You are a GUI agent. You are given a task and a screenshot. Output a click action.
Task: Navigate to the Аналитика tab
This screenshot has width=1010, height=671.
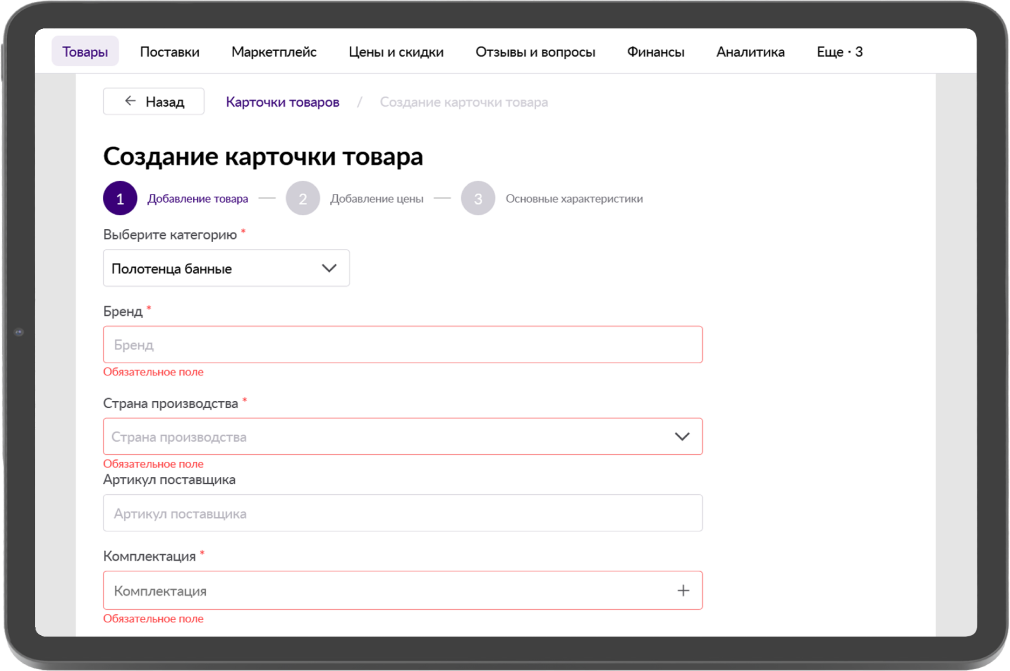(x=750, y=52)
